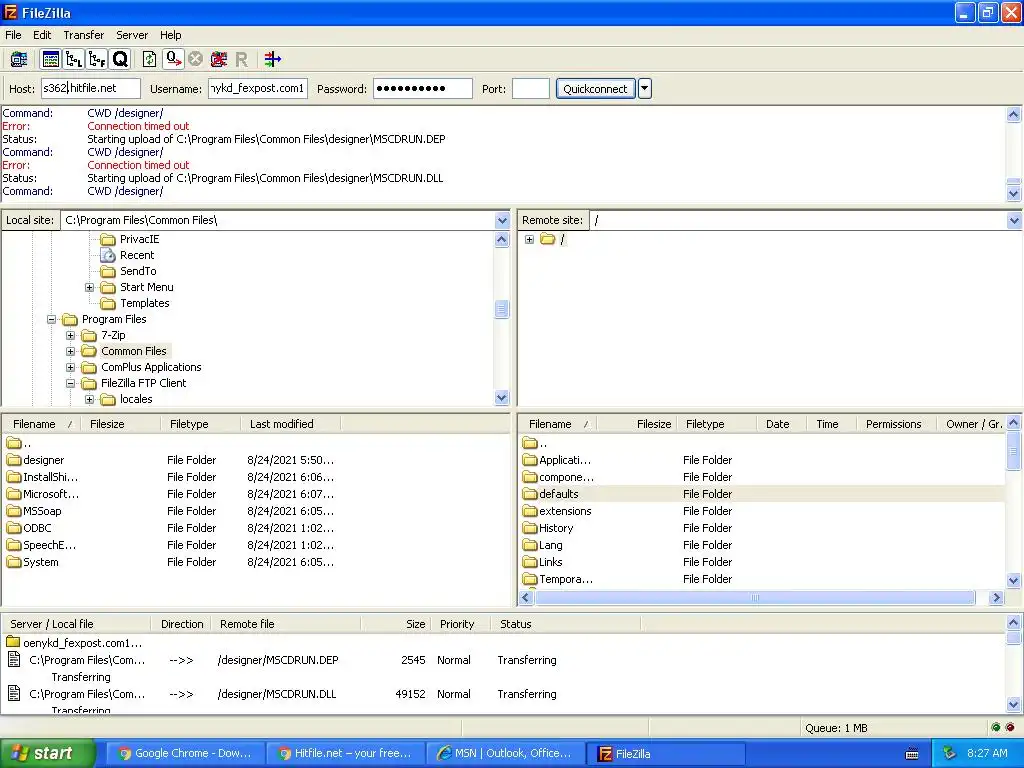
Task: Click the ODBC folder icon
Action: tap(14, 528)
